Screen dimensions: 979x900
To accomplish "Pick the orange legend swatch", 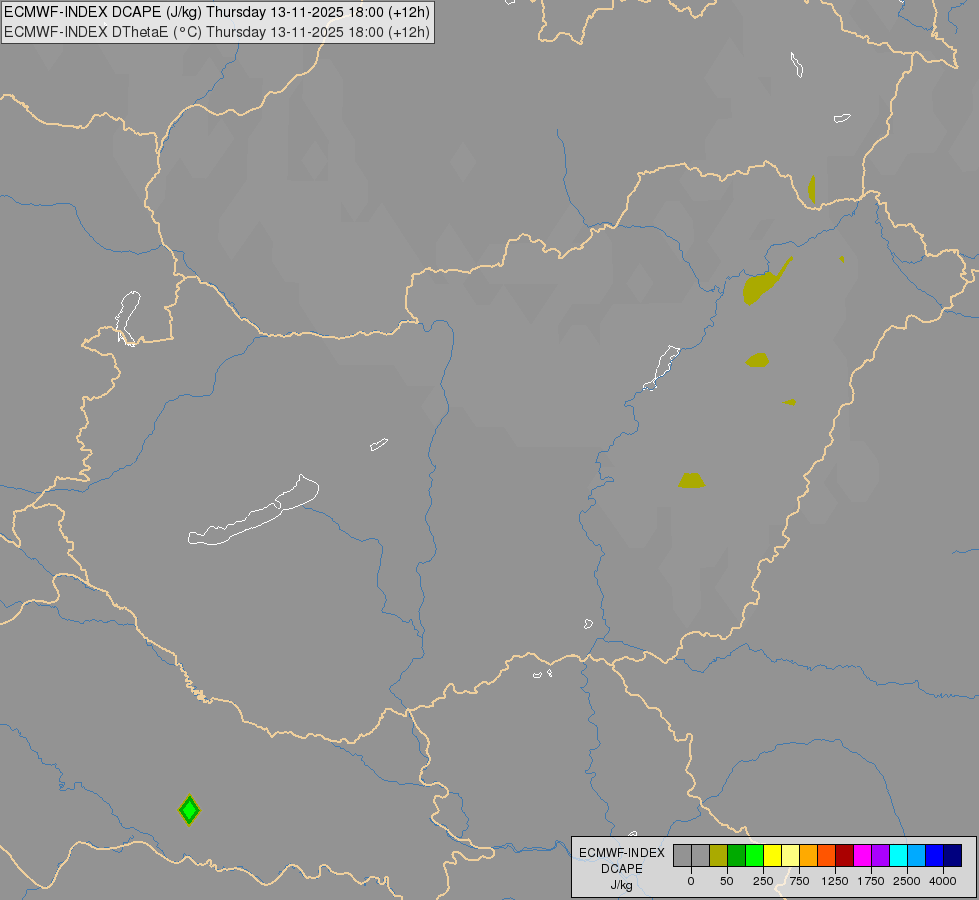I will point(809,855).
